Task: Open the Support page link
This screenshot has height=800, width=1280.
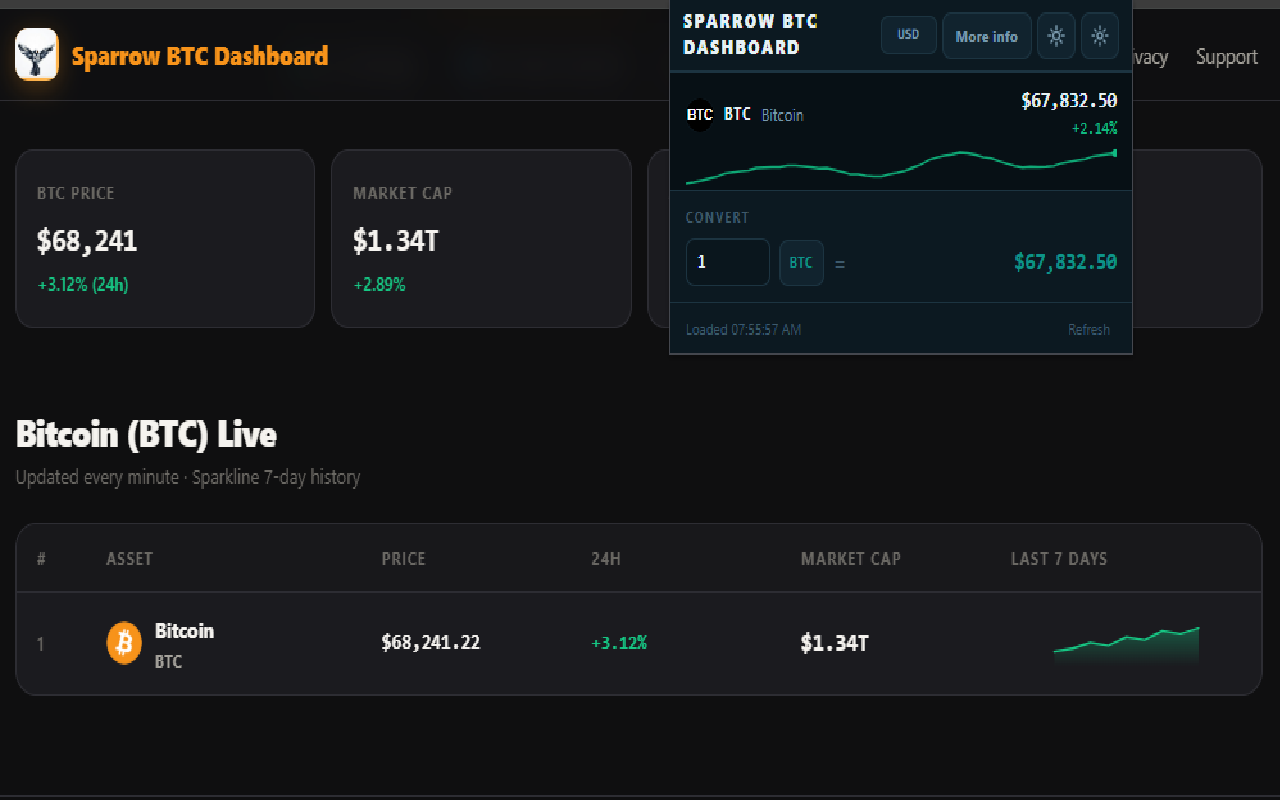Action: pyautogui.click(x=1226, y=57)
